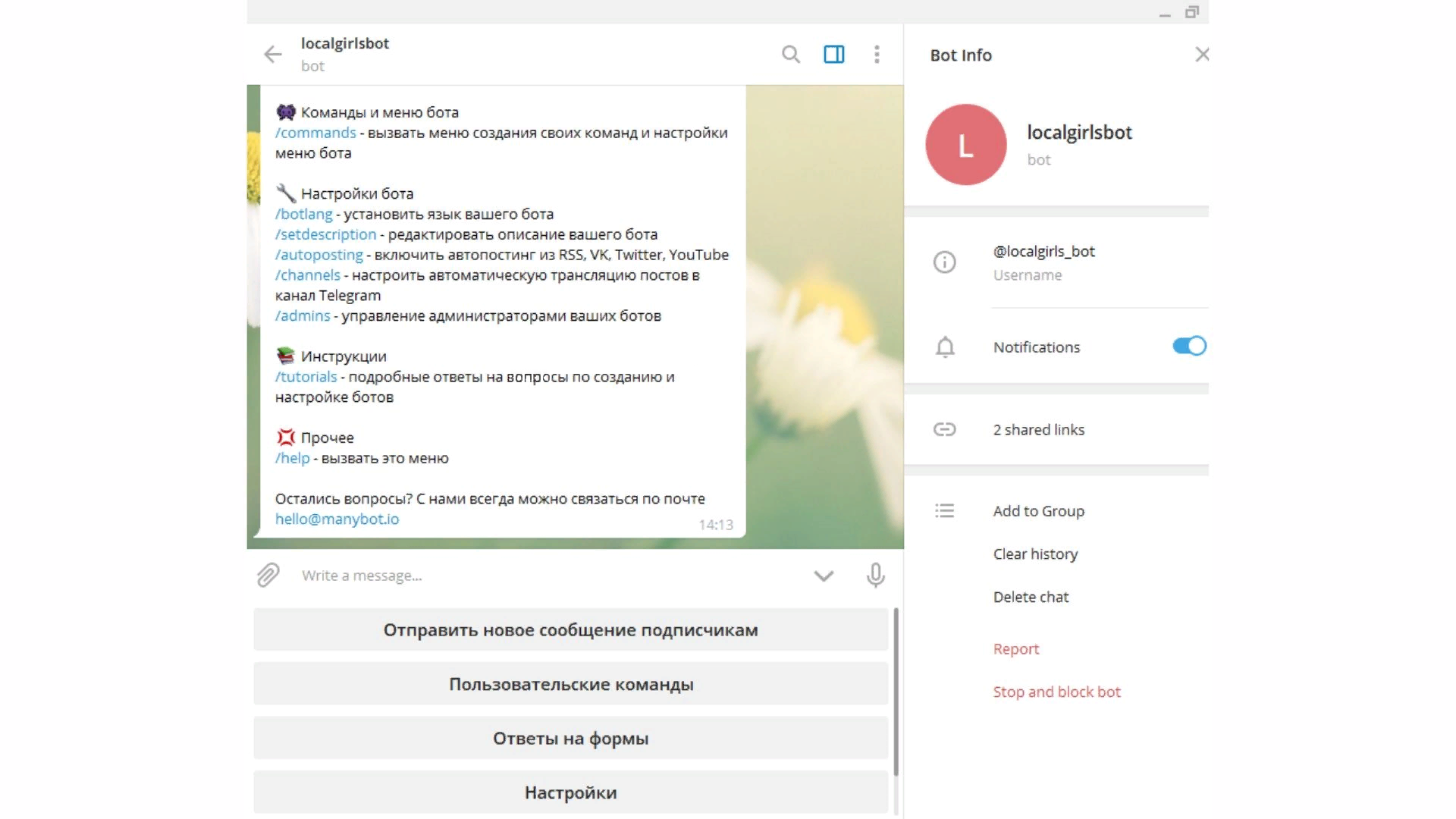Image resolution: width=1456 pixels, height=819 pixels.
Task: Click Stop and block bot
Action: click(x=1056, y=692)
